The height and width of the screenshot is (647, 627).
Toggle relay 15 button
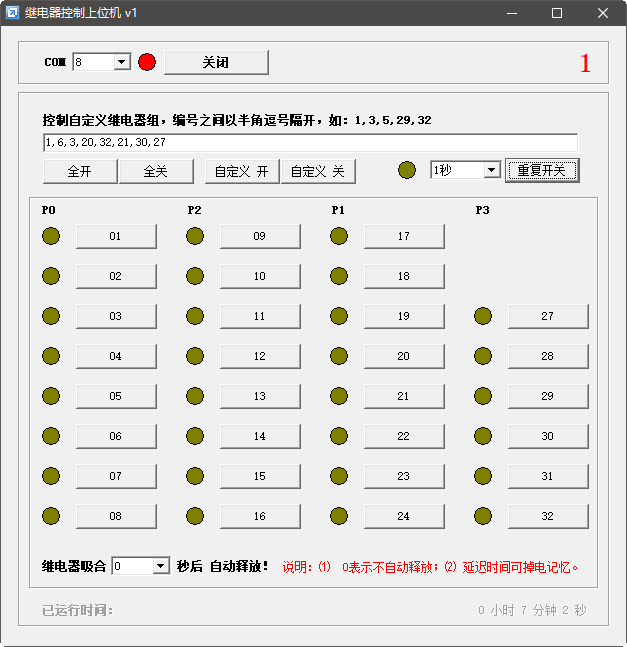[260, 477]
